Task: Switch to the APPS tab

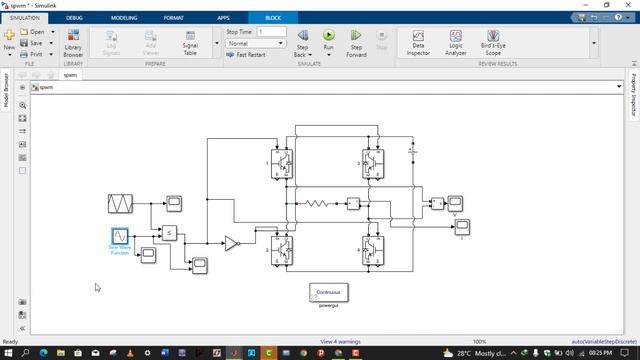Action: (x=223, y=18)
